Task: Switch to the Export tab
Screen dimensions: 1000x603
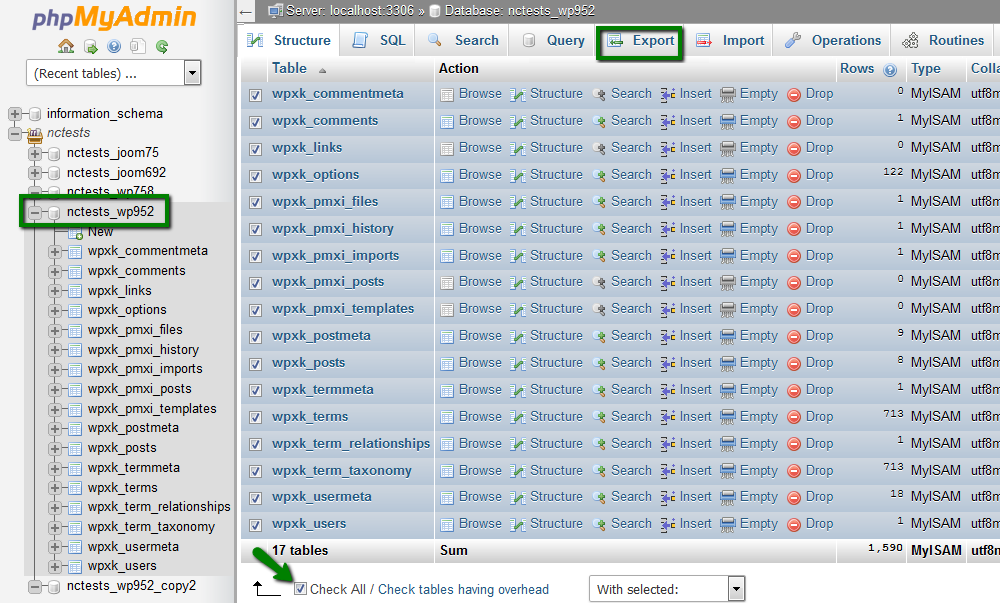Action: [x=641, y=41]
